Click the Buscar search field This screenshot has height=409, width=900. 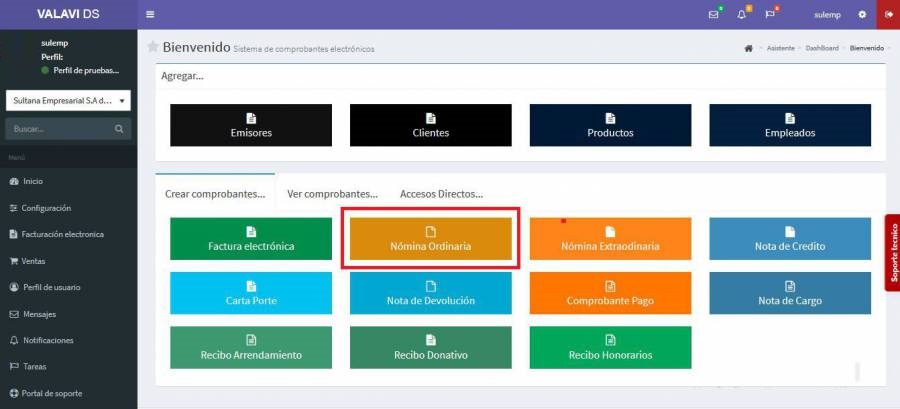(58, 129)
